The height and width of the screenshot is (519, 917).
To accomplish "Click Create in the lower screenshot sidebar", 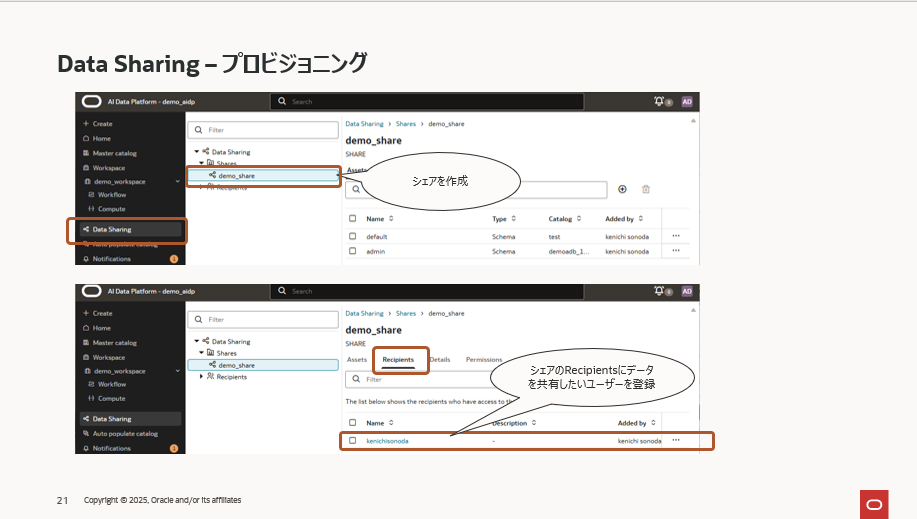I will point(98,313).
